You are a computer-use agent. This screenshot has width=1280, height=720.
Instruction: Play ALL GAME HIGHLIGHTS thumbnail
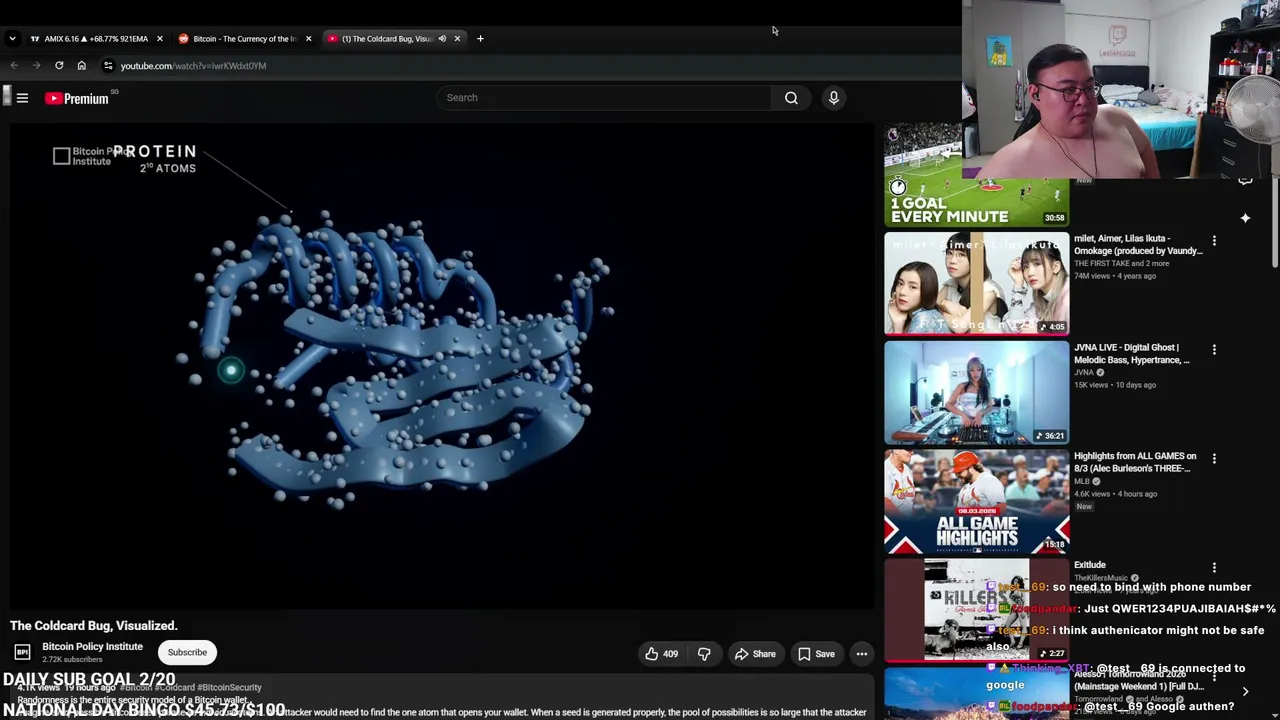point(976,502)
